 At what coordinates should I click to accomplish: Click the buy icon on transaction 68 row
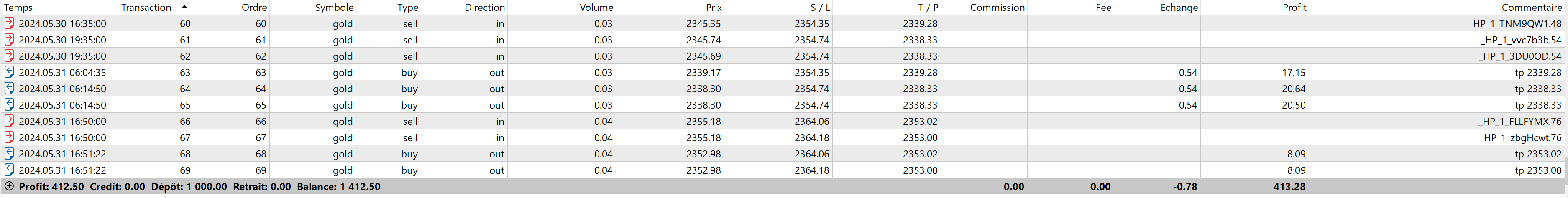click(x=9, y=154)
